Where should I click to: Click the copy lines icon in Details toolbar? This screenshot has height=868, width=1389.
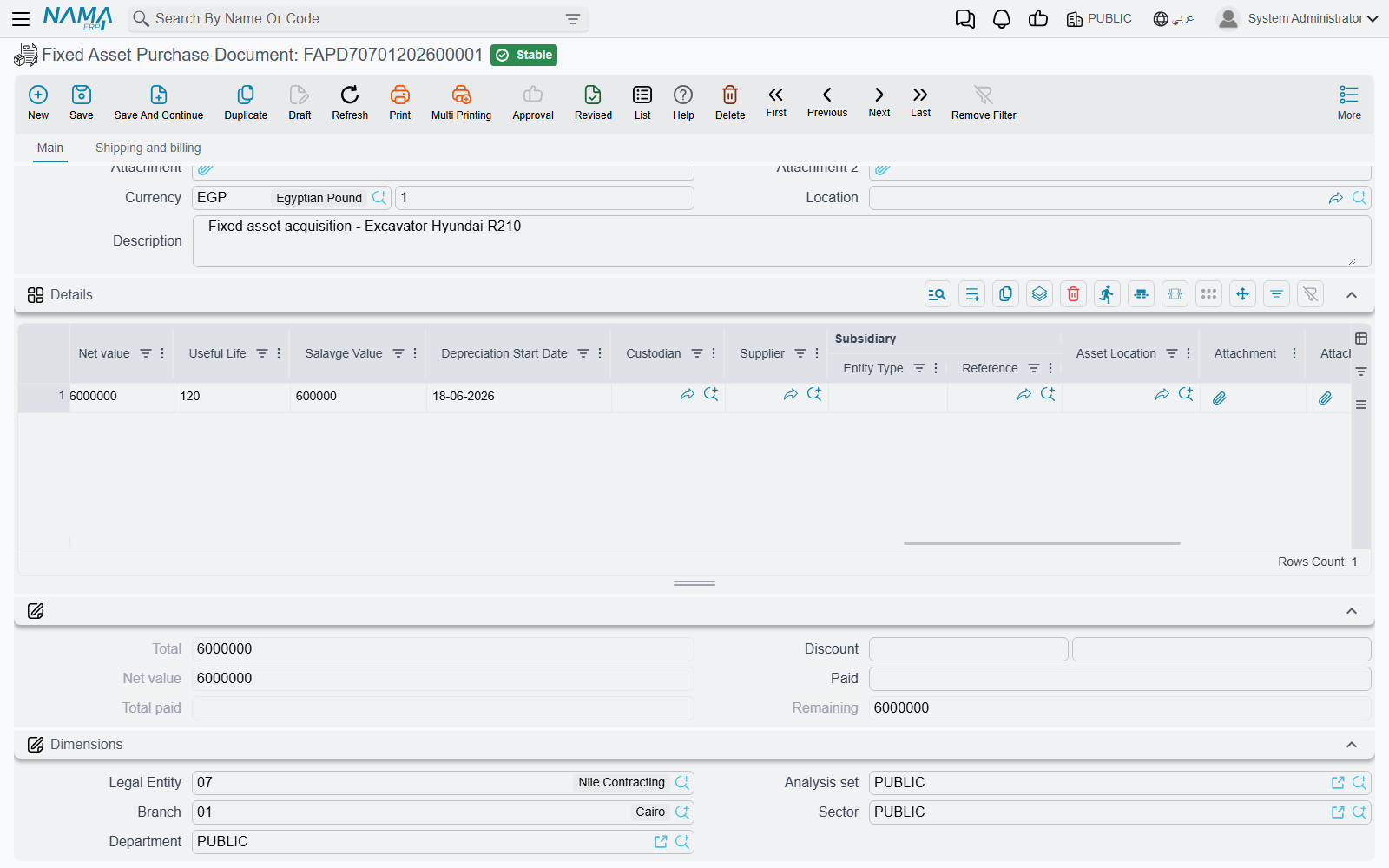[1005, 294]
